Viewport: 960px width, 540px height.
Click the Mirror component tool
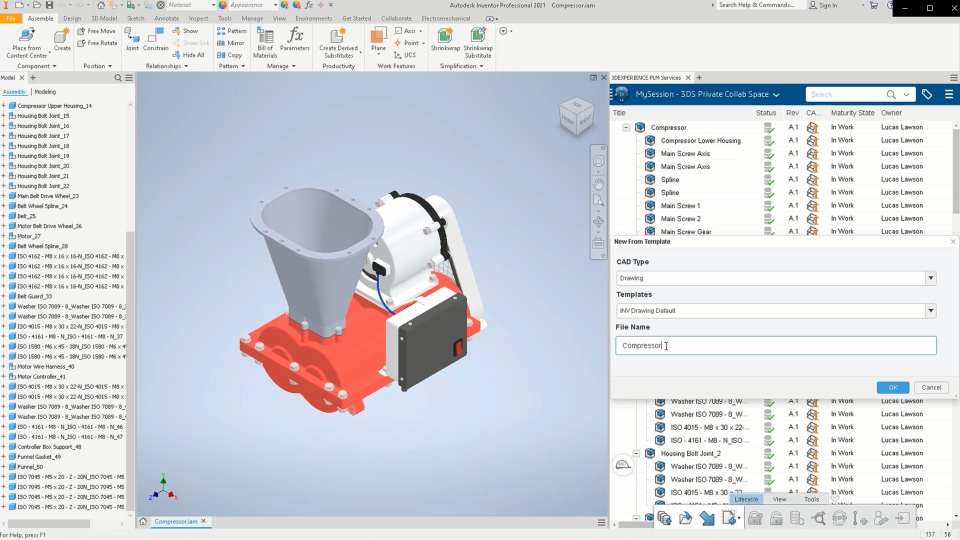(x=231, y=43)
